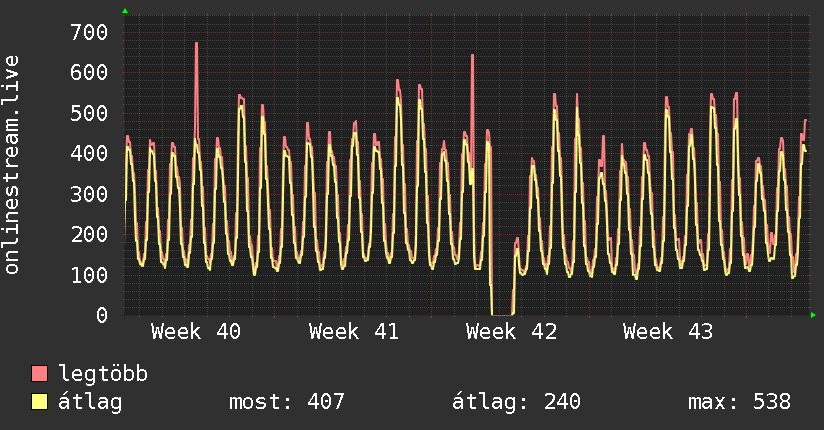The image size is (824, 430).
Task: Click the 'max: 538' maximum value
Action: click(739, 402)
